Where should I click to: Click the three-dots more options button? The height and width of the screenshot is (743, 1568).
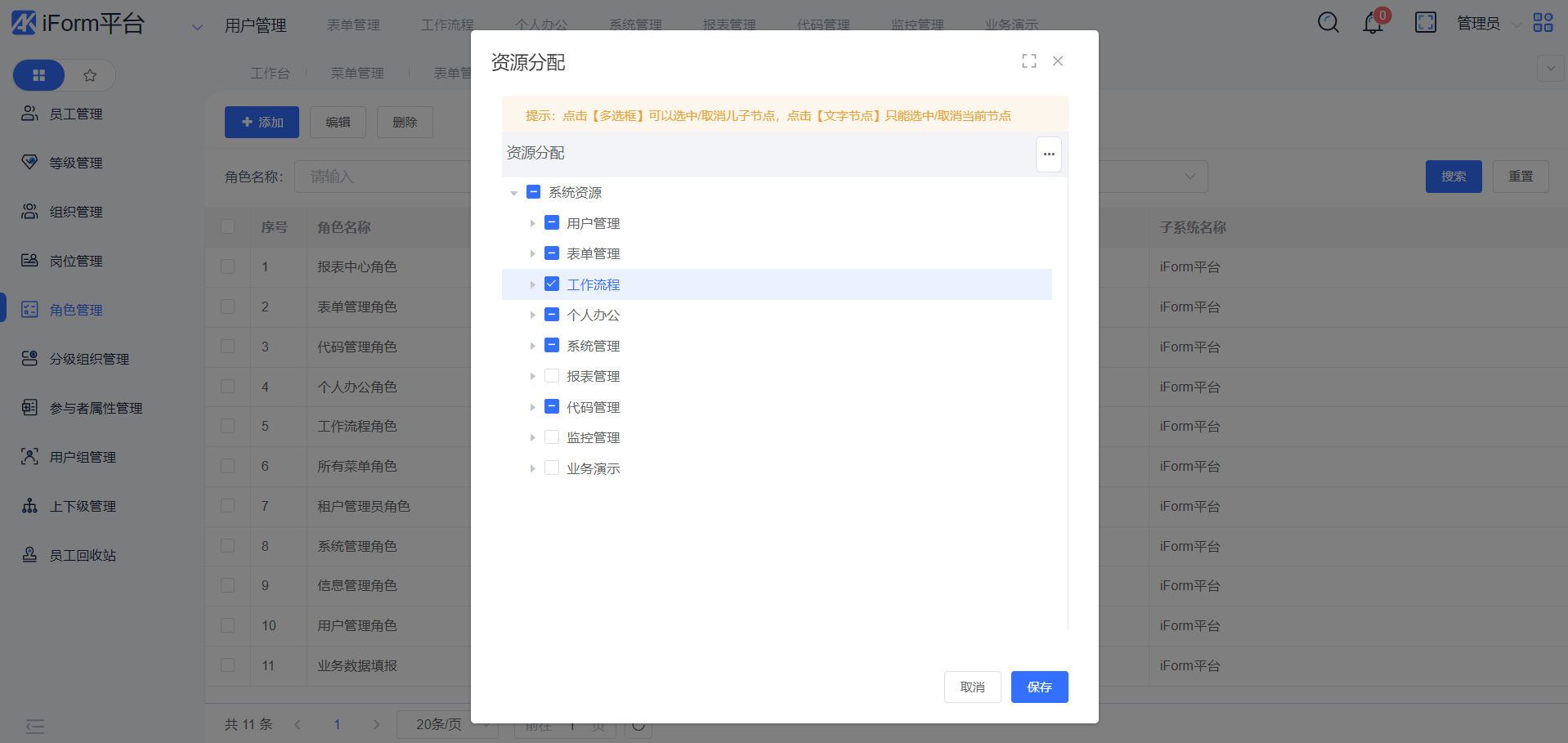(1048, 154)
